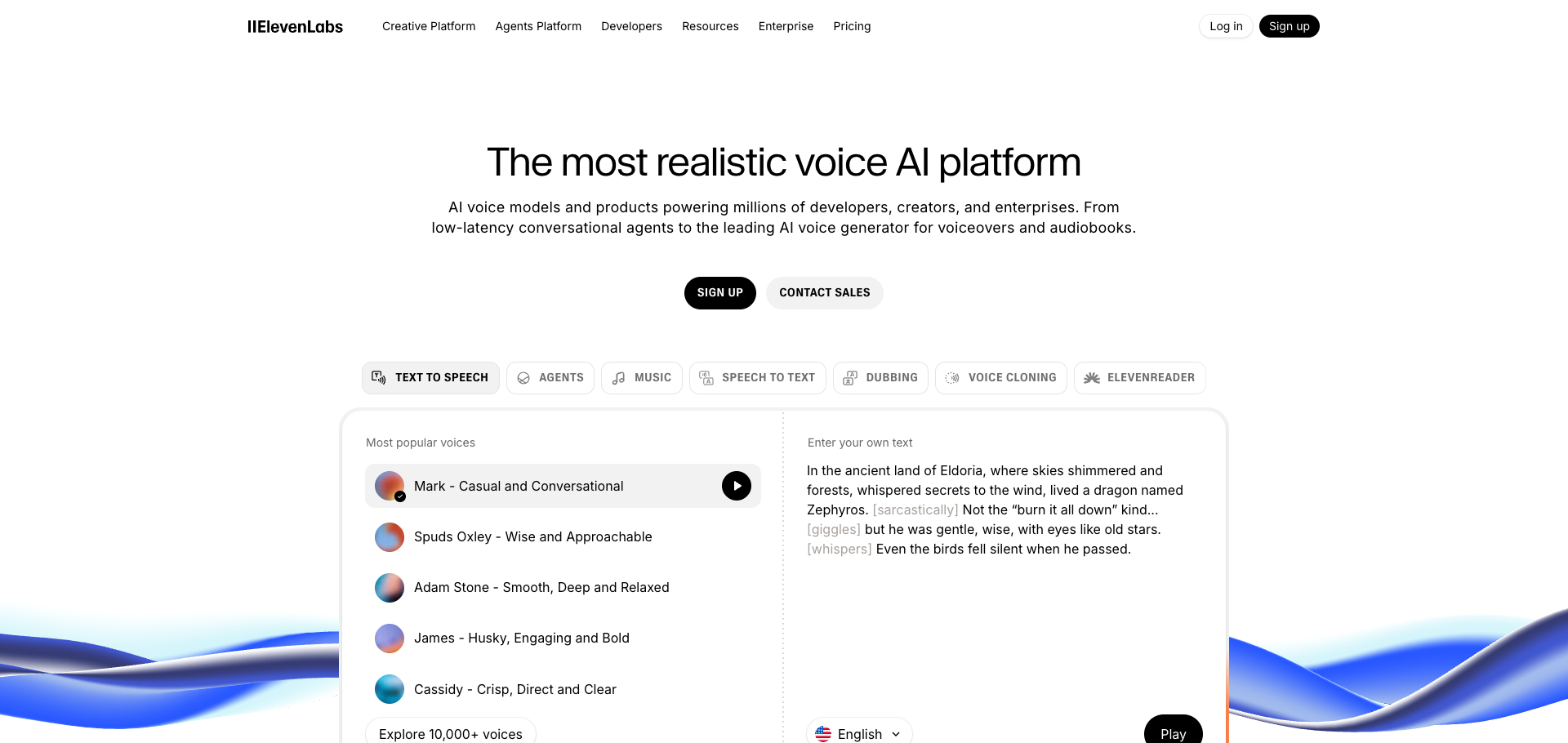Click Explore 10,000+ voices
Image resolution: width=1568 pixels, height=743 pixels.
click(450, 733)
